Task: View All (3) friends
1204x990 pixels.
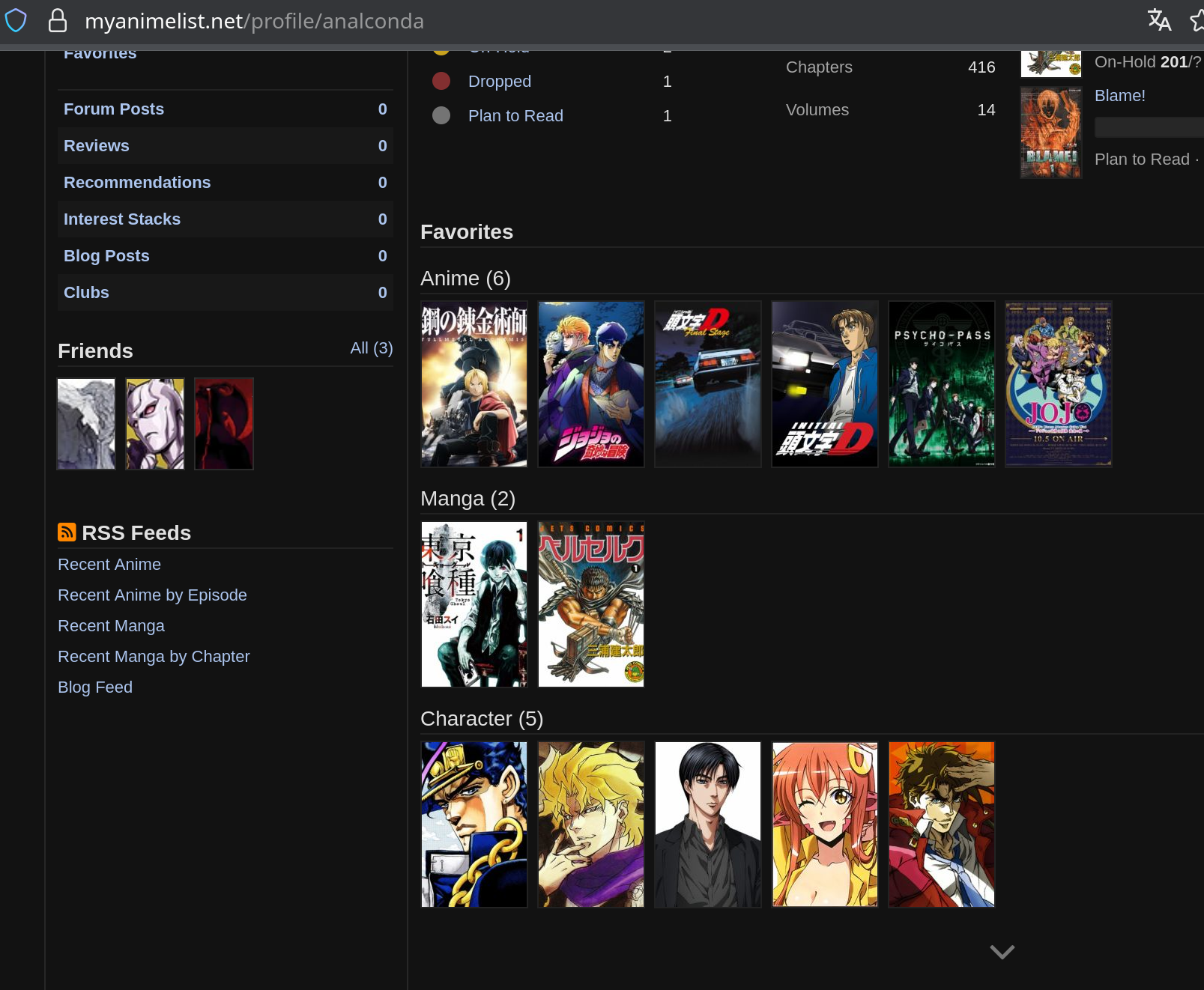Action: pos(372,348)
